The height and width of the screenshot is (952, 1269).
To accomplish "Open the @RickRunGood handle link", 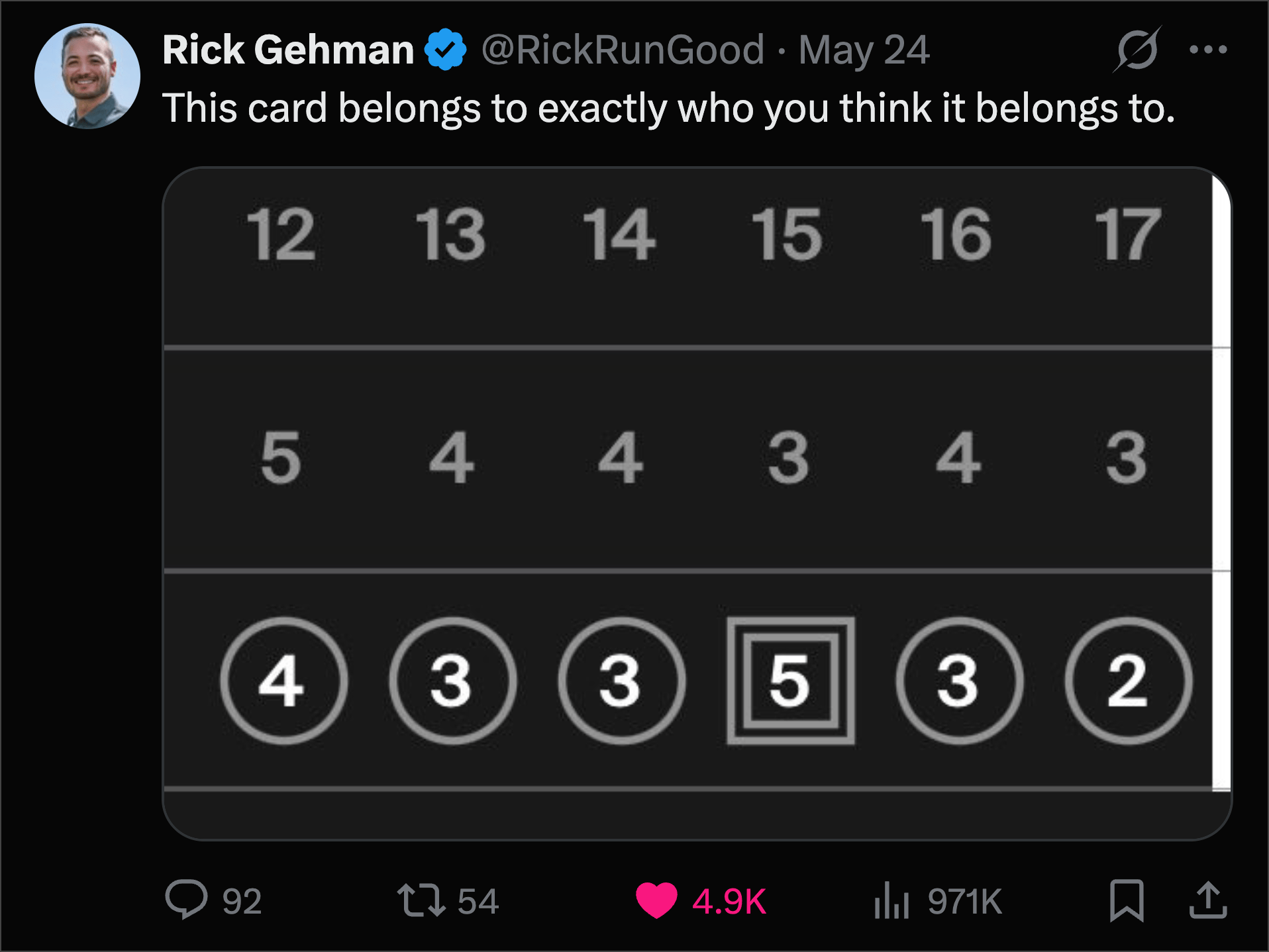I will (x=623, y=50).
